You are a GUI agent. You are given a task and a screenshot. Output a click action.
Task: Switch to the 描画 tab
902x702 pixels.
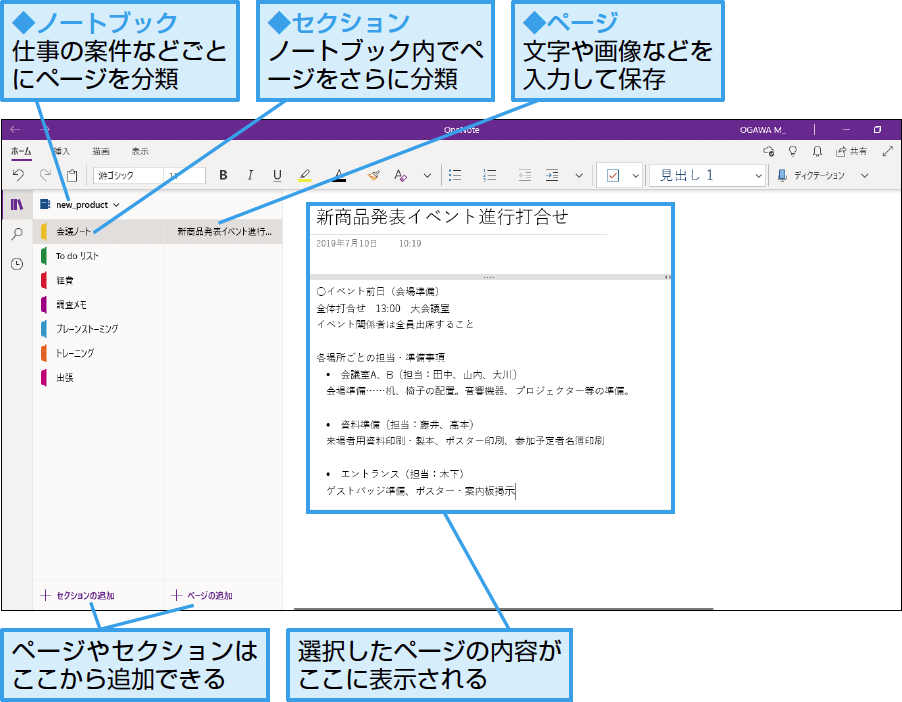tap(101, 151)
